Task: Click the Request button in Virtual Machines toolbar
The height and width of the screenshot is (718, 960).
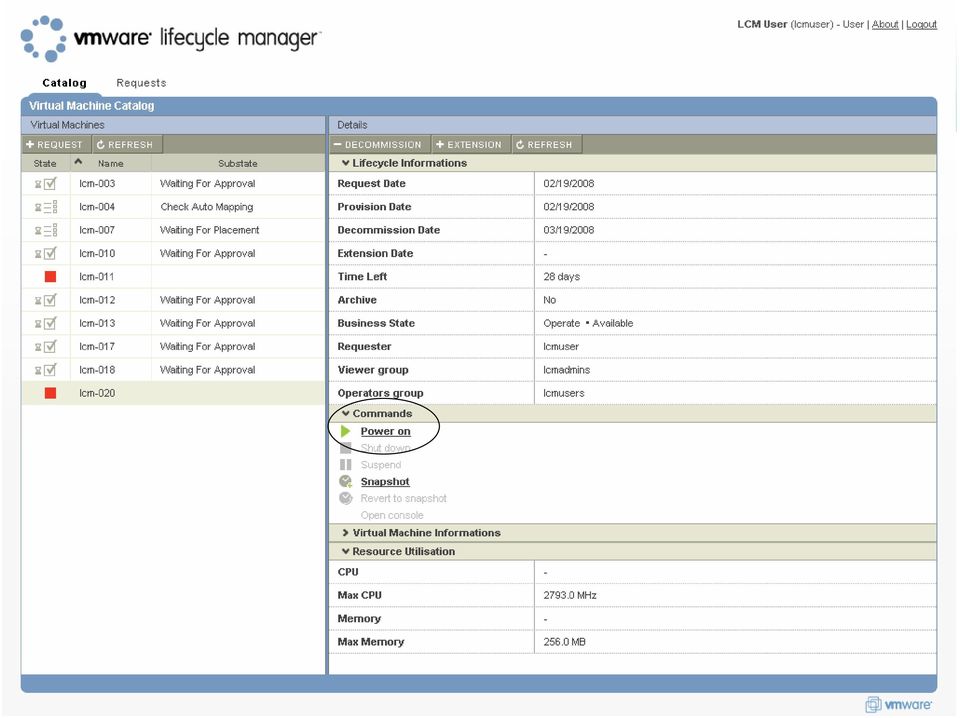Action: pyautogui.click(x=54, y=144)
